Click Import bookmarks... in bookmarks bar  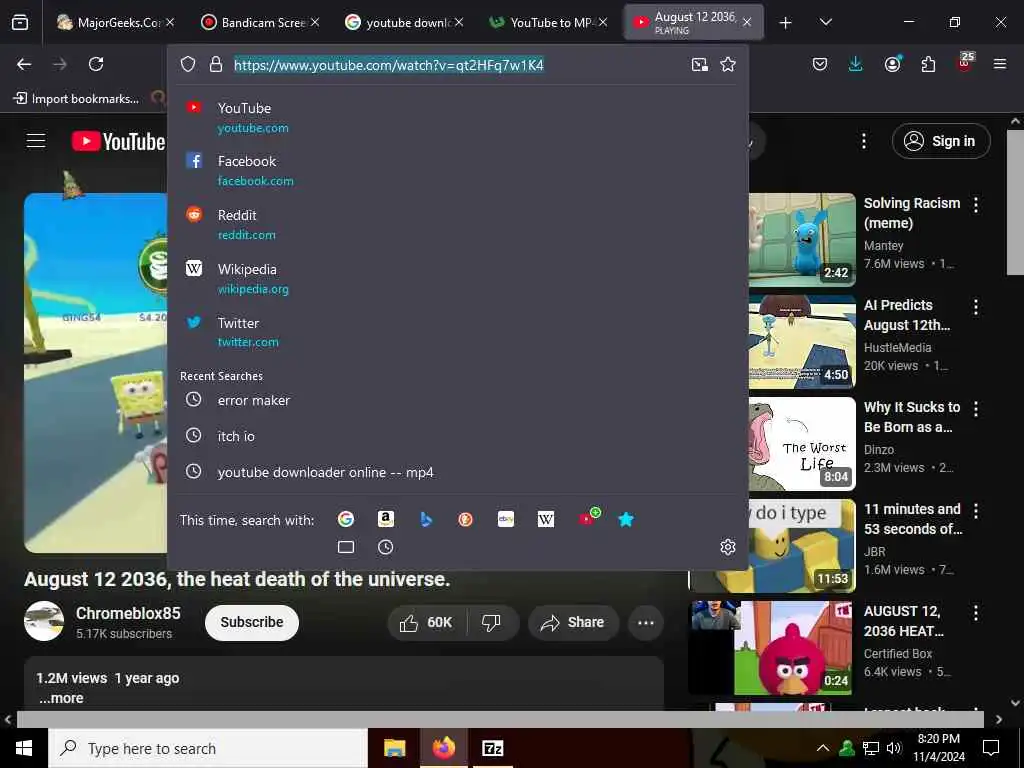[77, 99]
